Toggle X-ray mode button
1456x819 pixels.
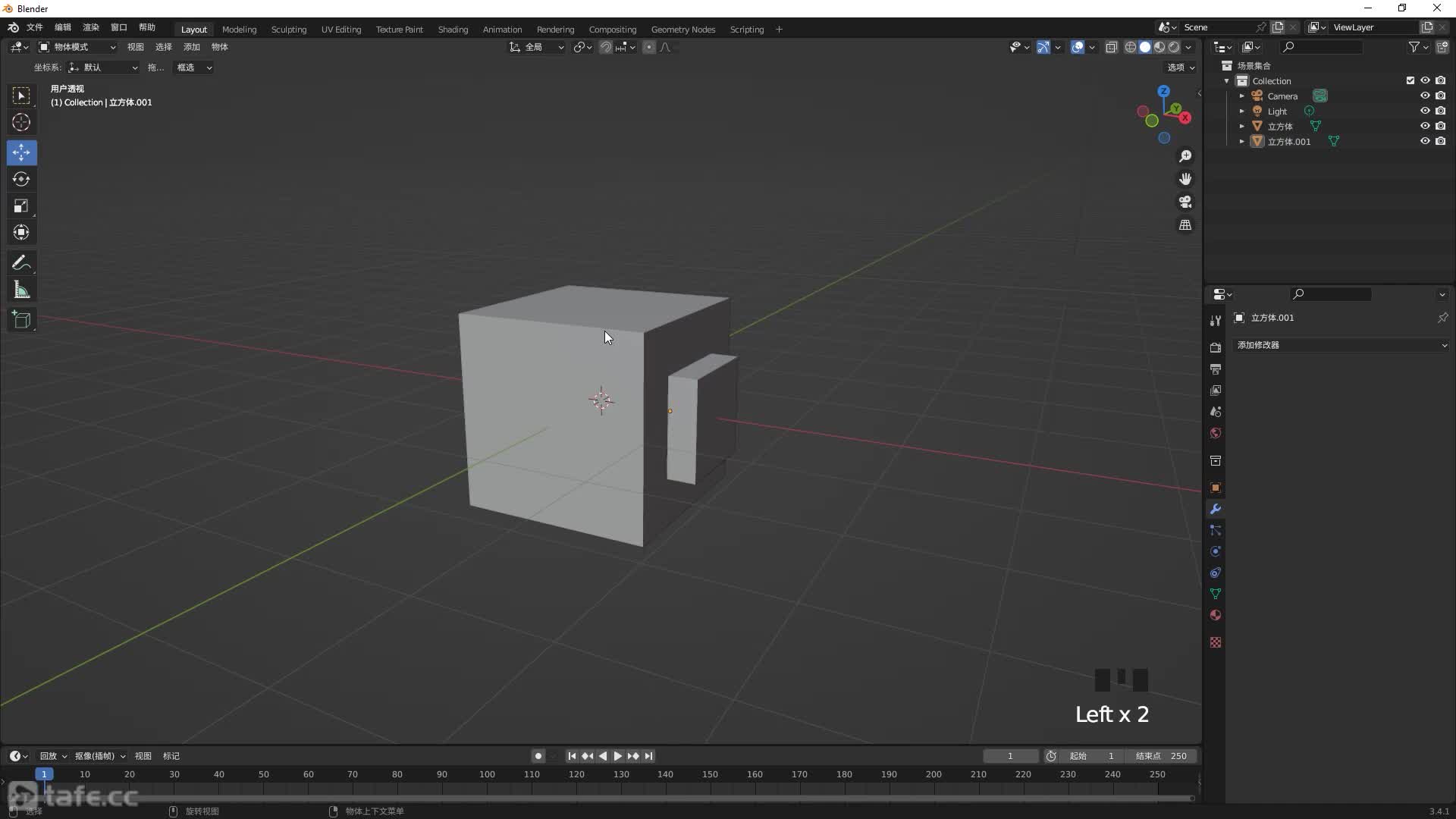tap(1111, 47)
